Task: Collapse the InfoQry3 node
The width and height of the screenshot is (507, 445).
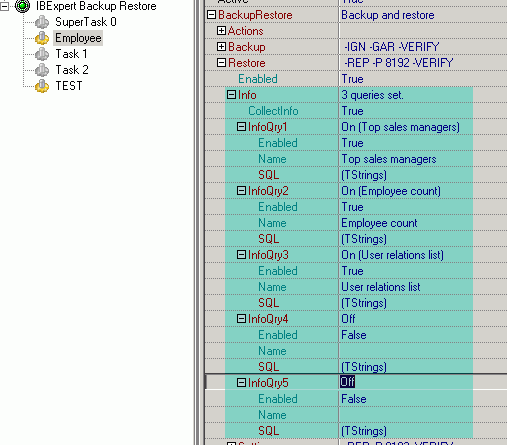Action: click(241, 255)
